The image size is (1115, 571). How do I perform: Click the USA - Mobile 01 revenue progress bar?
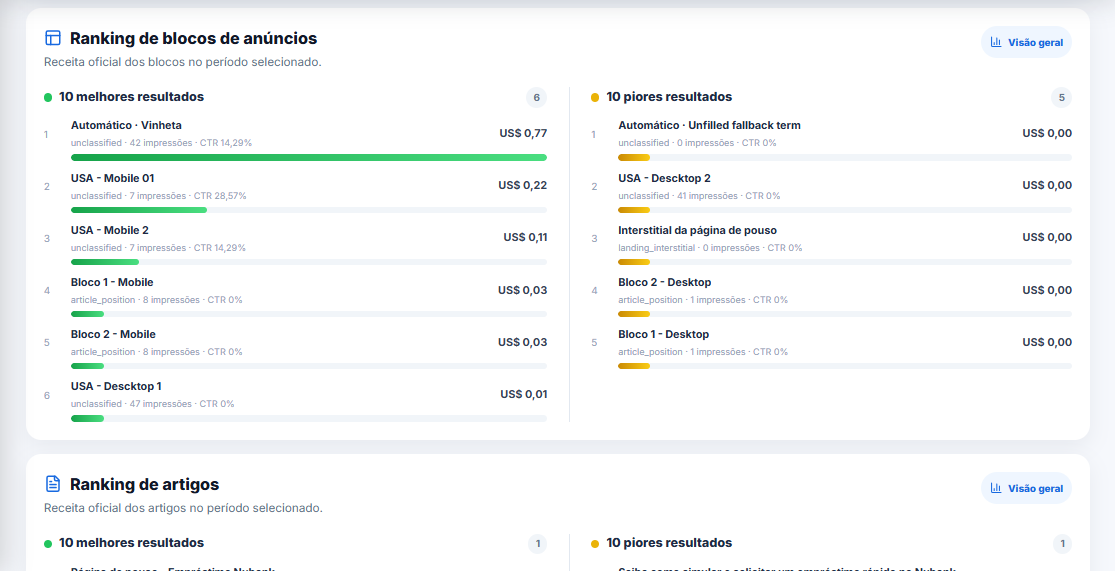(x=309, y=210)
